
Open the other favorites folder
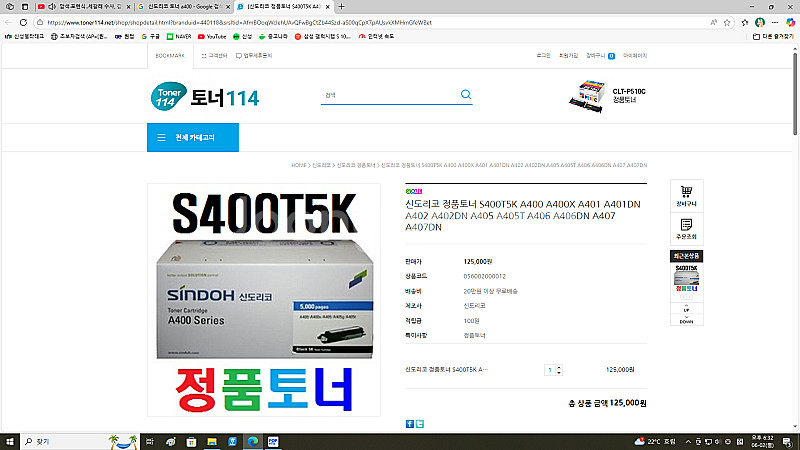pyautogui.click(x=773, y=36)
